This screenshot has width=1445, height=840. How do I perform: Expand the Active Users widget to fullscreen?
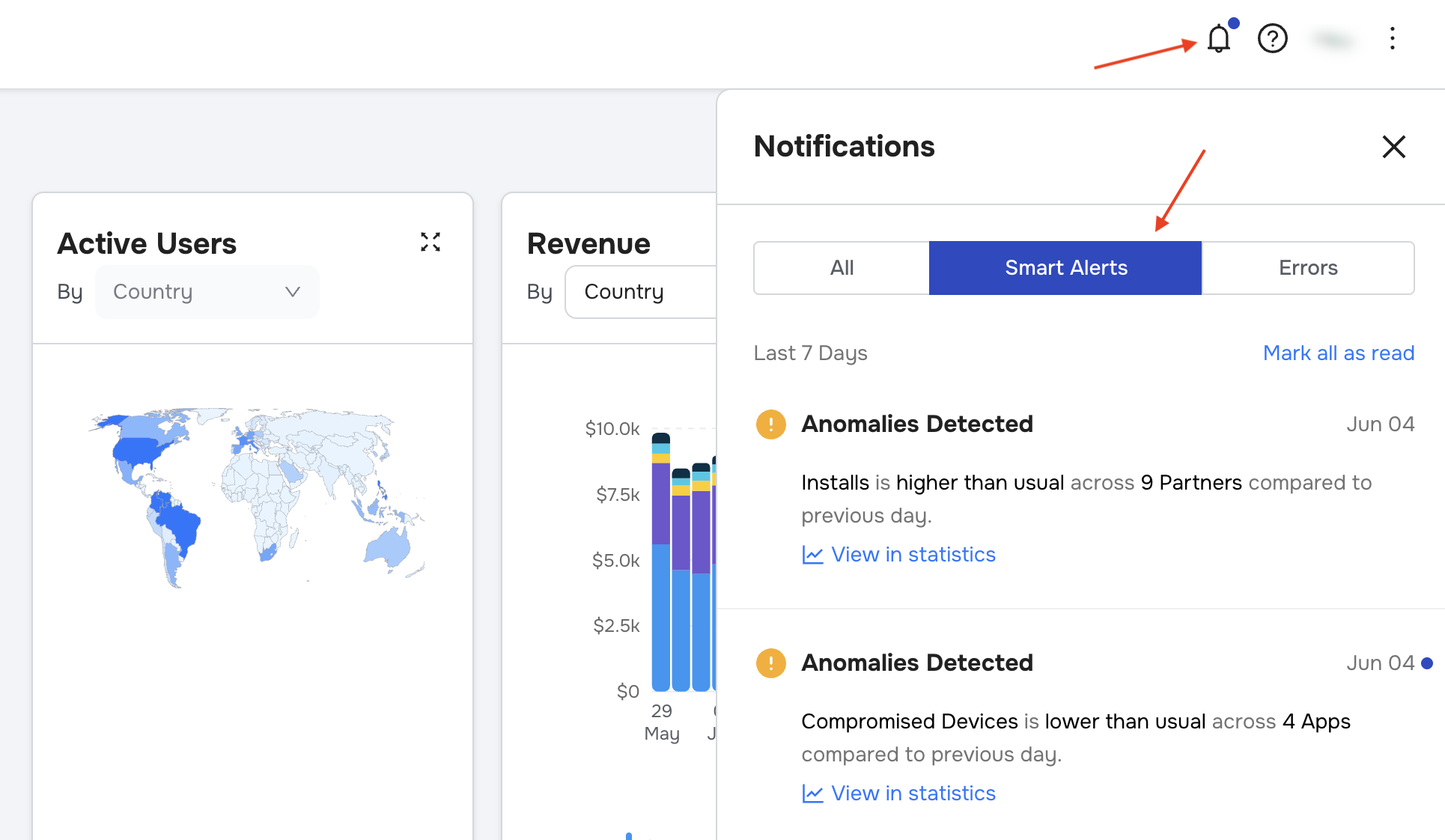[431, 242]
